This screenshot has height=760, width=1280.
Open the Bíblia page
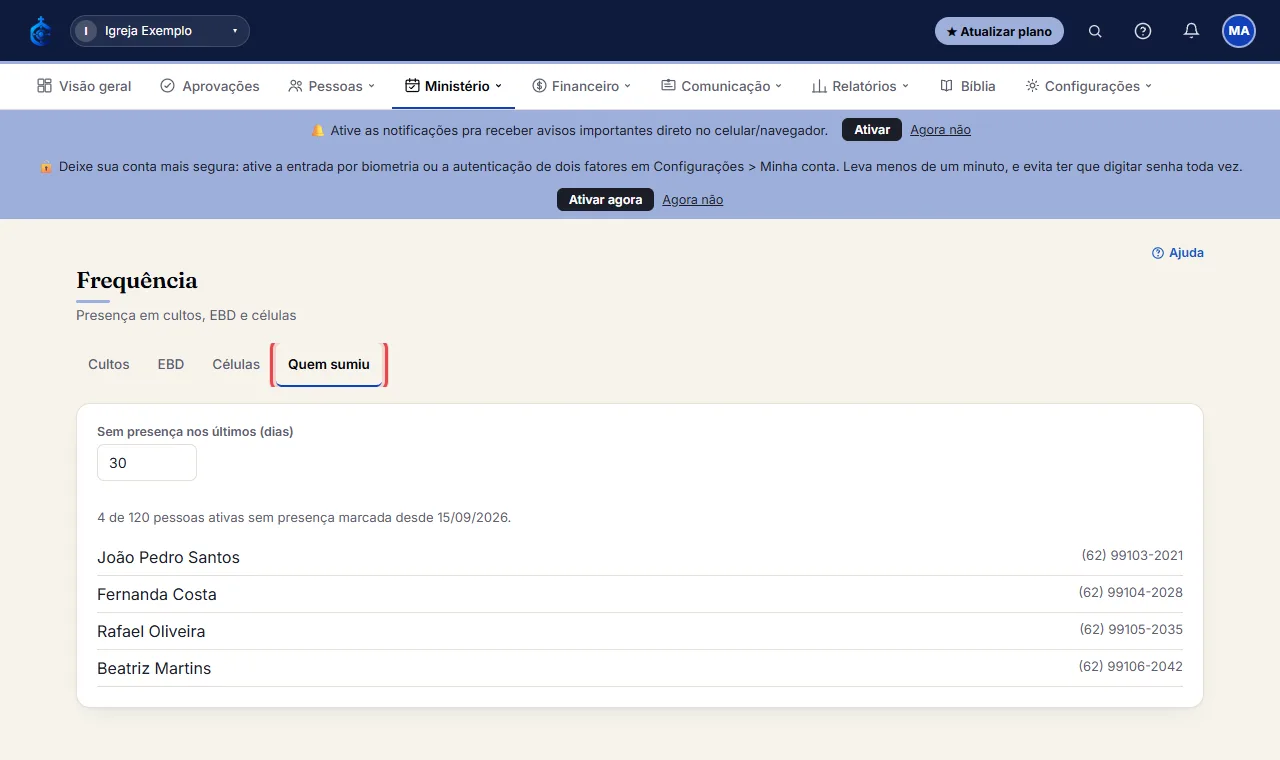click(968, 86)
